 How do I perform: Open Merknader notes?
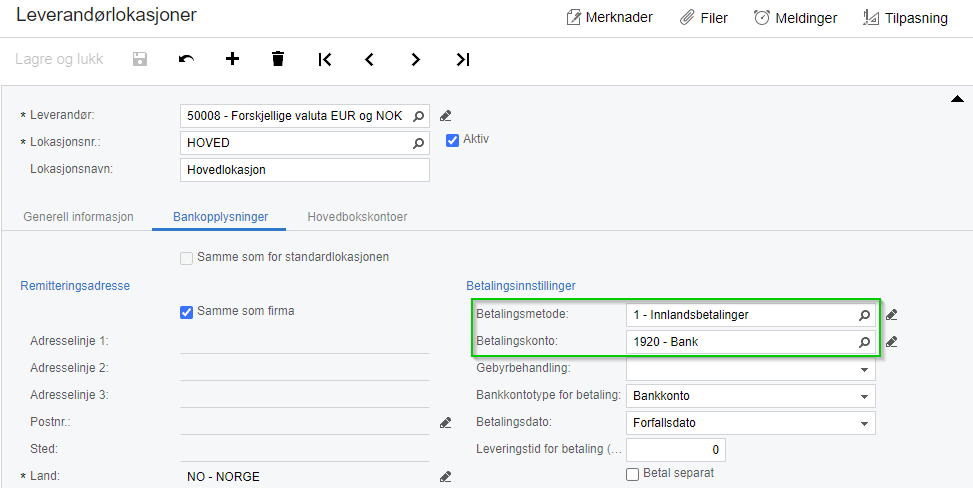coord(609,18)
